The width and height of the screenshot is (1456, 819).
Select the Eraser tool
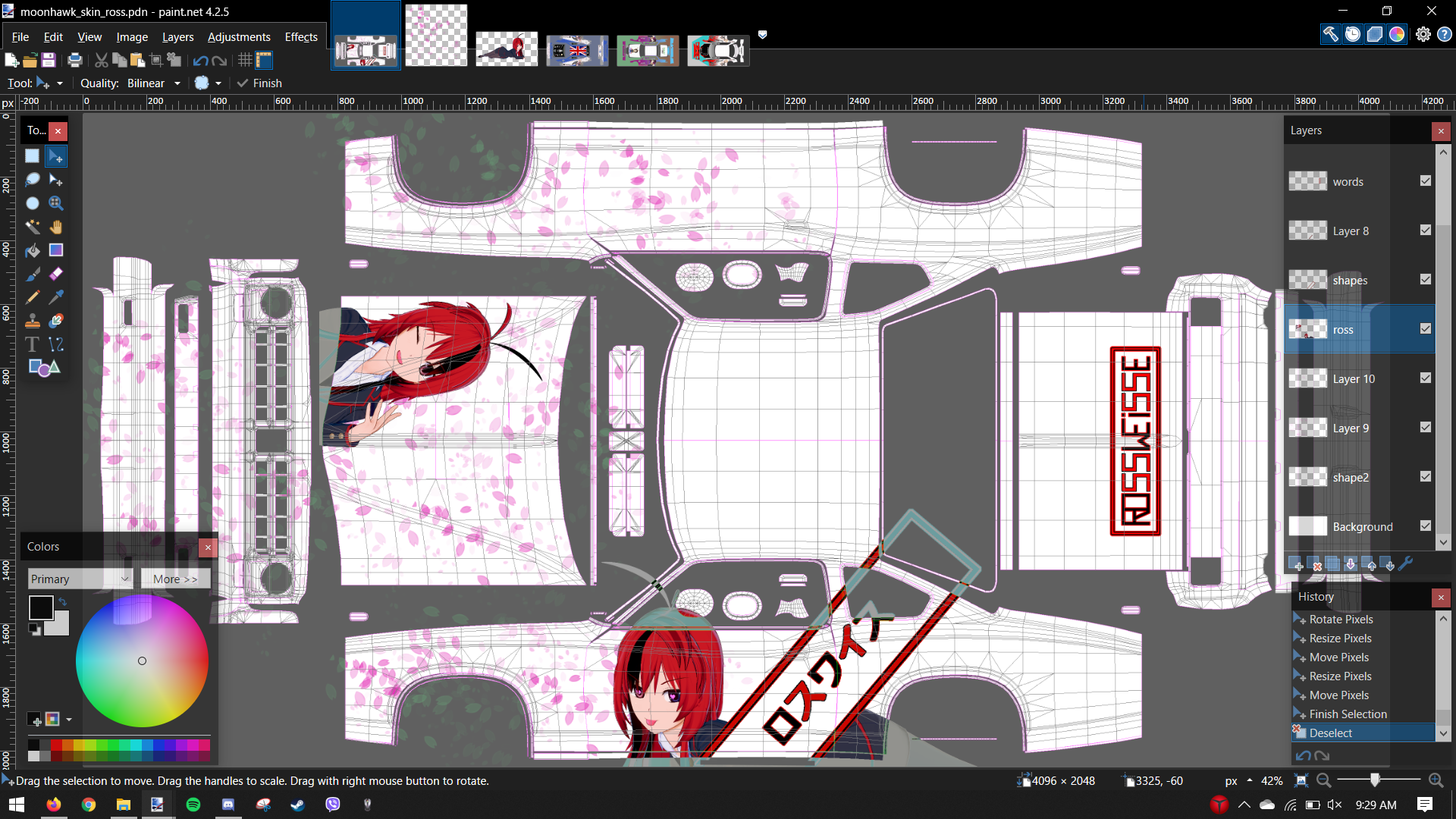pos(56,274)
